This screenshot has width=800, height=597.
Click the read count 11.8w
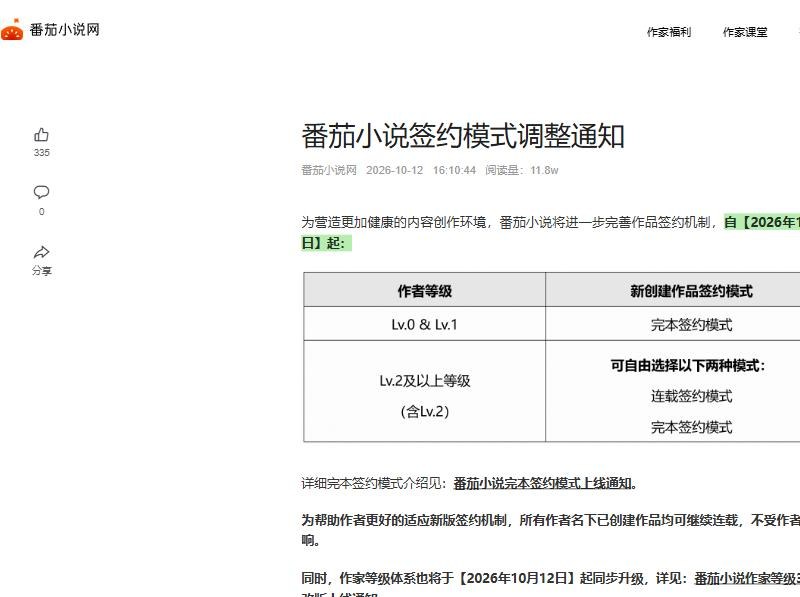click(544, 170)
